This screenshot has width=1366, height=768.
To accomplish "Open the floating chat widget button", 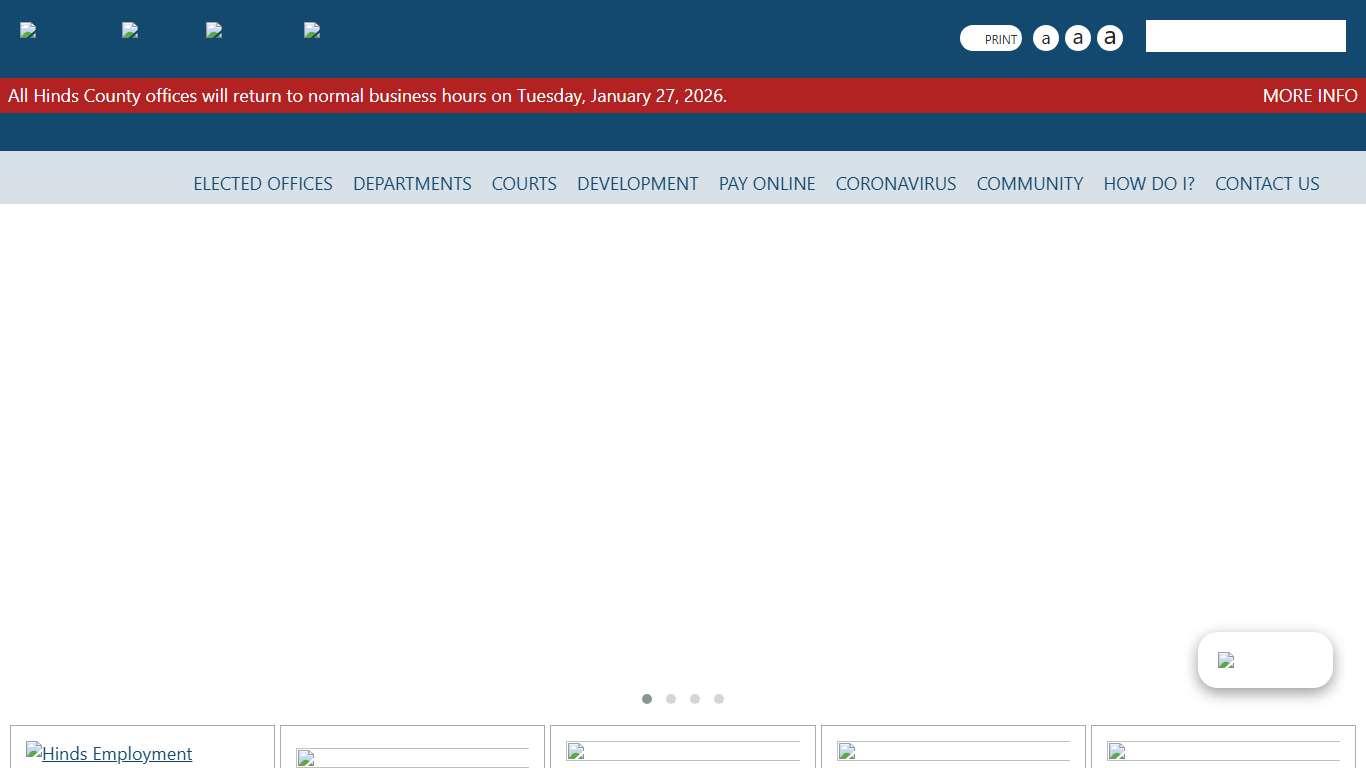I will coord(1265,660).
